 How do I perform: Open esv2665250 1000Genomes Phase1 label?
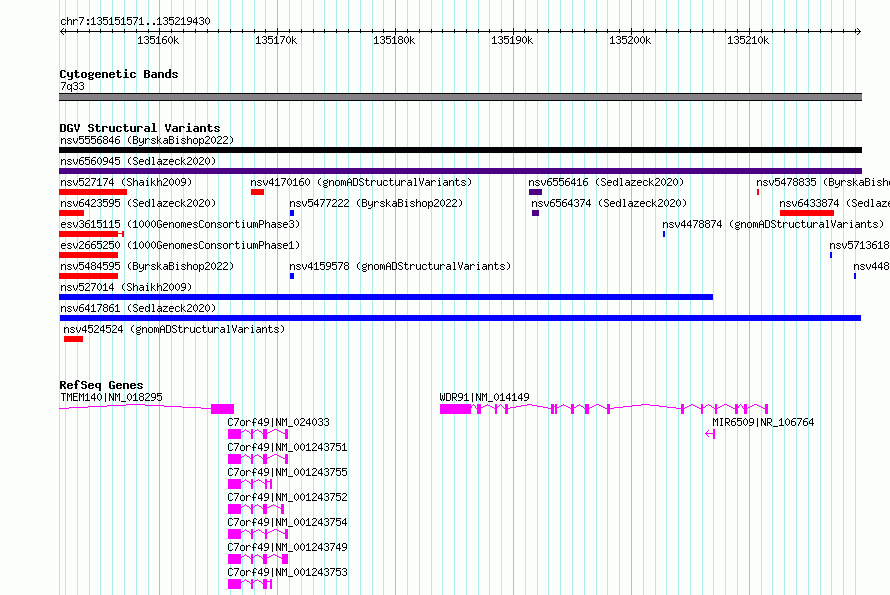180,245
